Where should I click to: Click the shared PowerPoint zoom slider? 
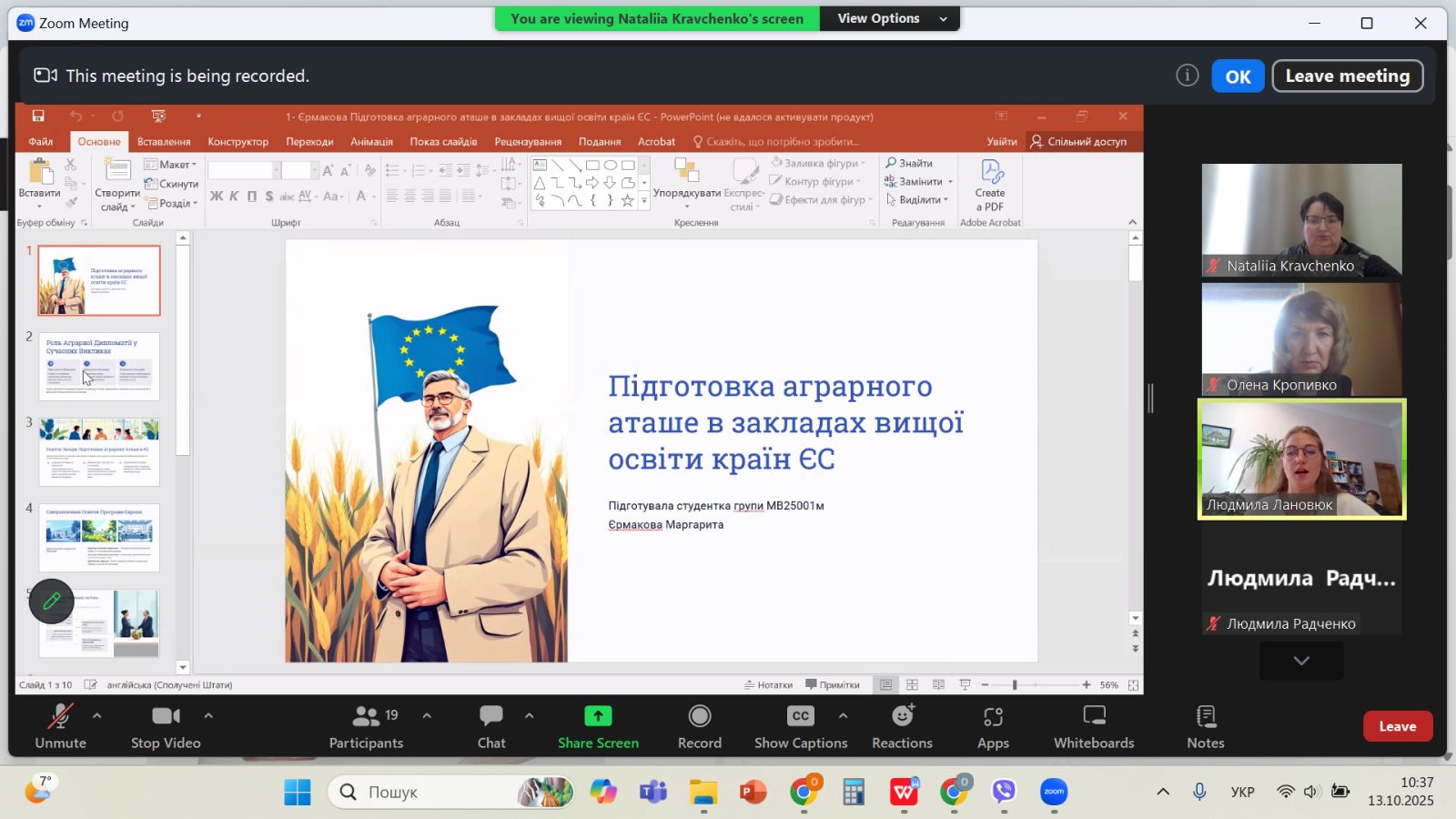(1015, 684)
